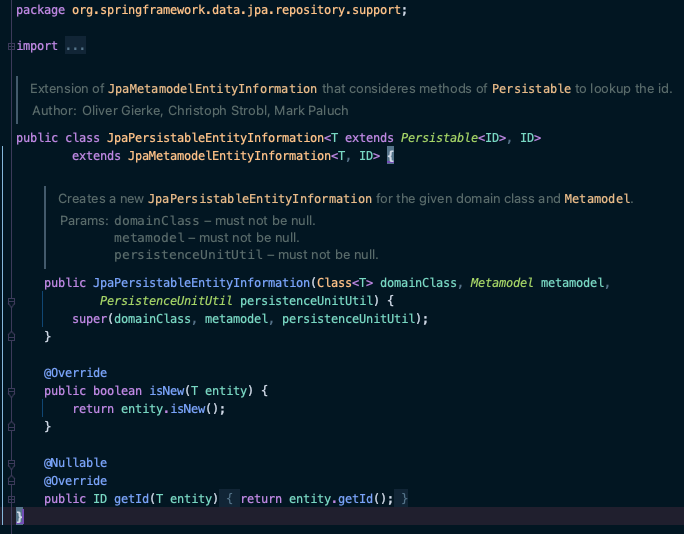Click gutter fold marker beside getId's @Override

(12, 481)
